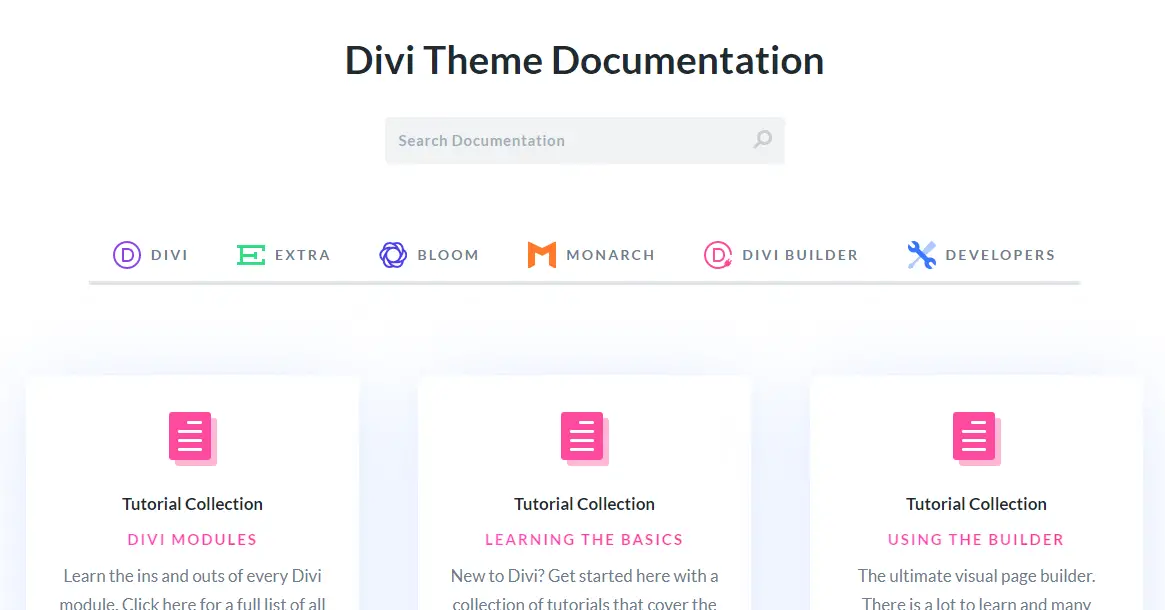Click the Developers wrench and screwdriver icon

point(921,255)
